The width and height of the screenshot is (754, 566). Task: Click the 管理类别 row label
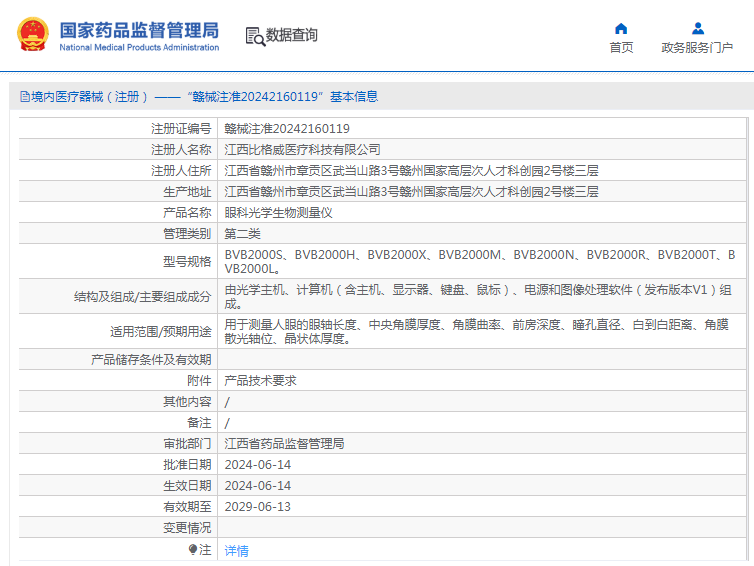tap(187, 234)
